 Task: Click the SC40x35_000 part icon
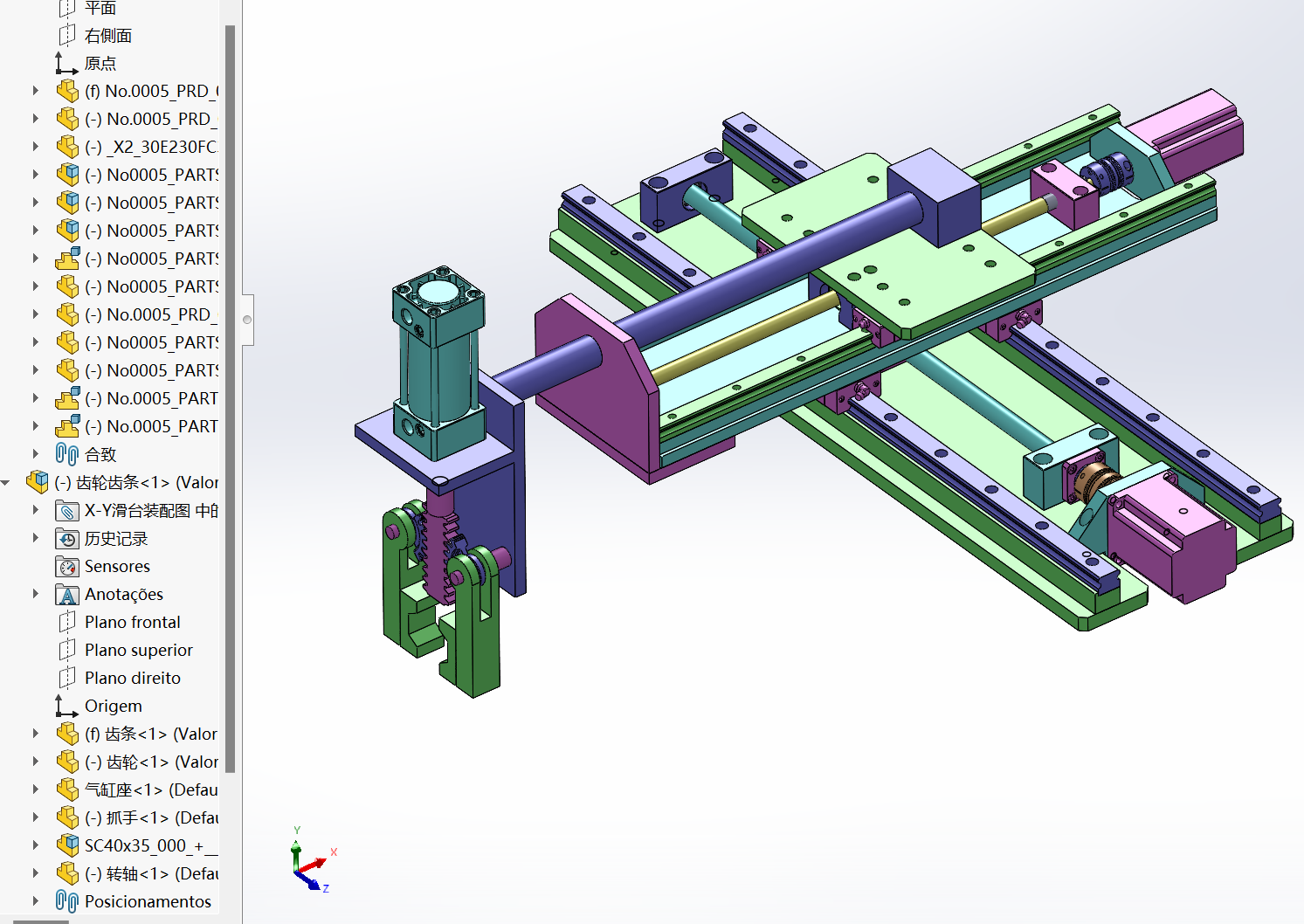(x=67, y=845)
